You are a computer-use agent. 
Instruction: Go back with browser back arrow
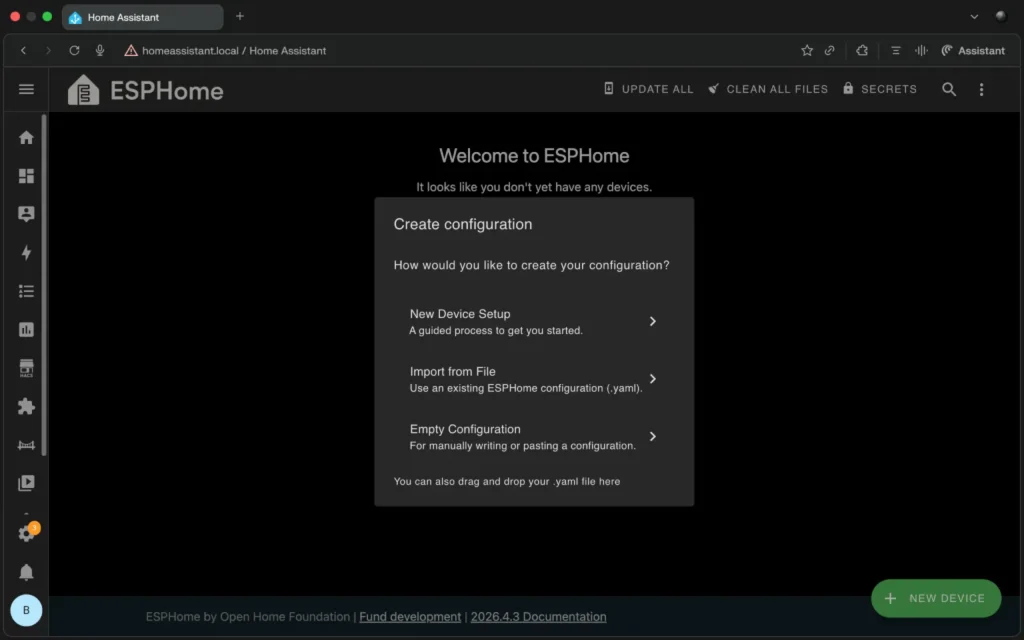[x=24, y=50]
